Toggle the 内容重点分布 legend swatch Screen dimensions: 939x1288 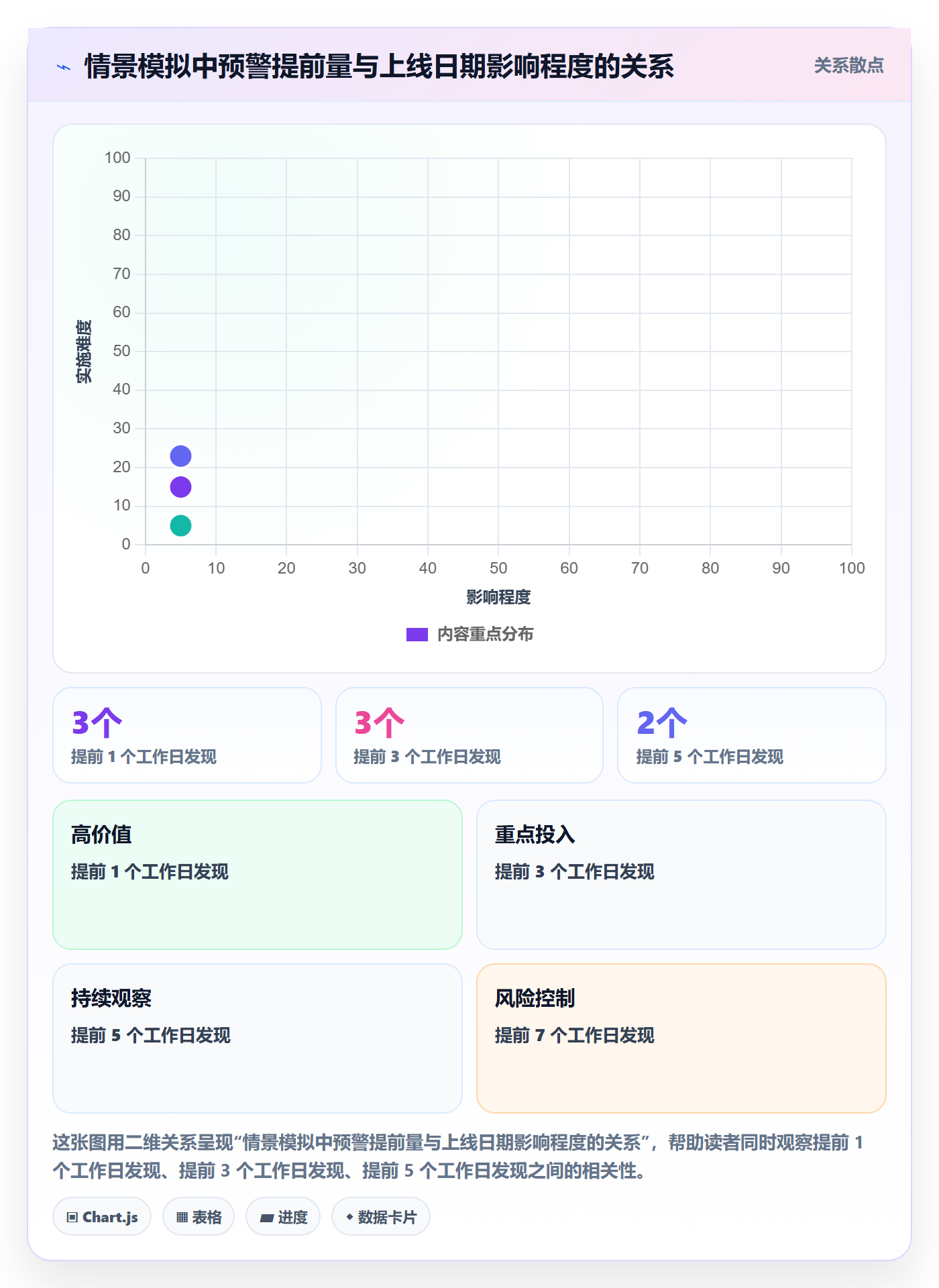pyautogui.click(x=417, y=635)
